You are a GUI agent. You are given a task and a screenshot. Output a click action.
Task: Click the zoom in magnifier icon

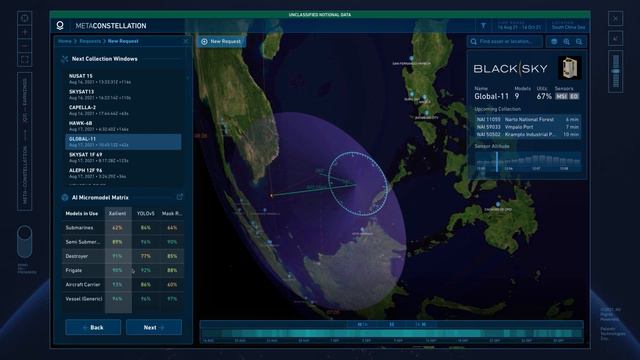(567, 41)
